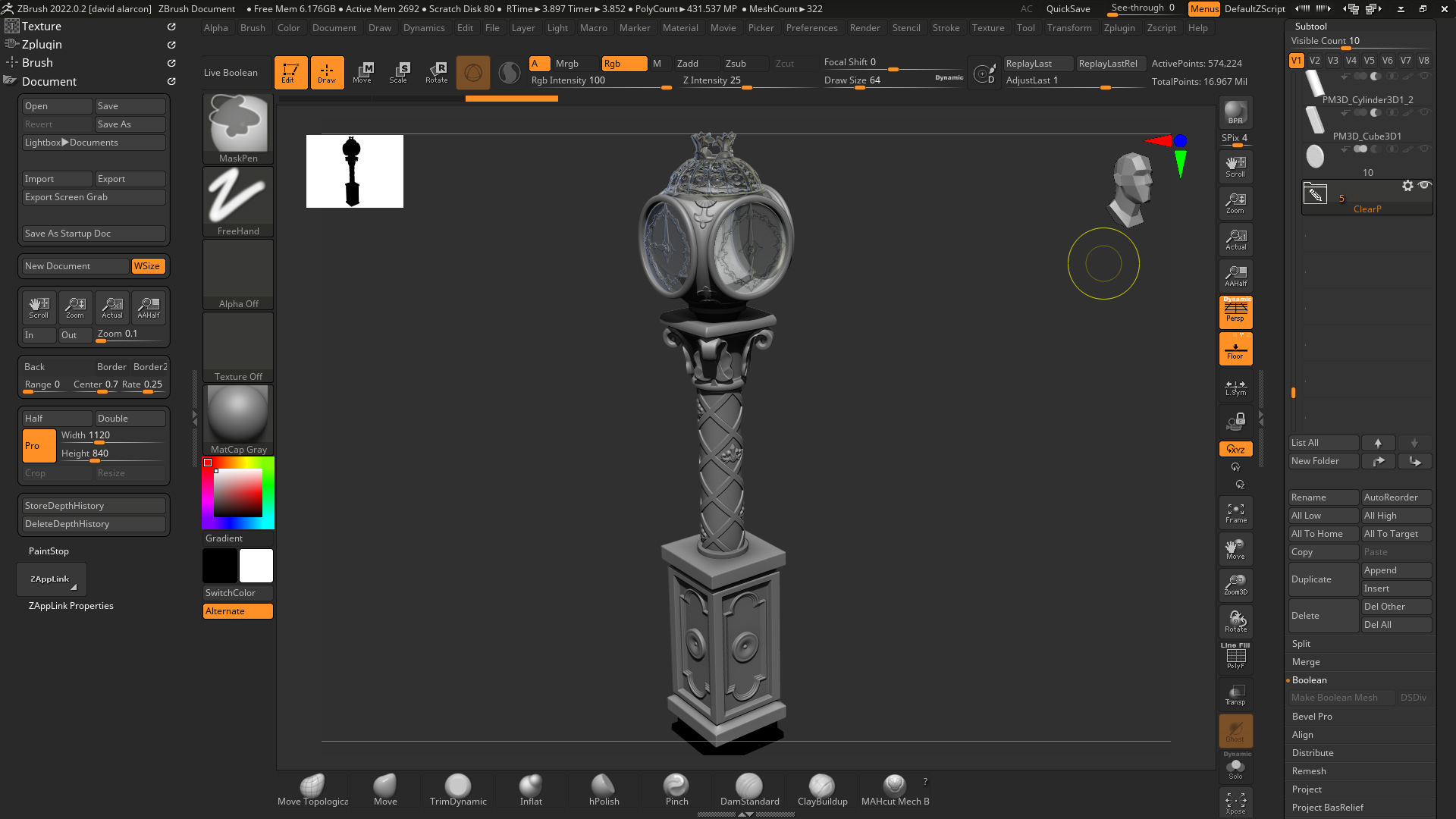
Task: Select the Rotate transform tool in top shelf
Action: [436, 72]
